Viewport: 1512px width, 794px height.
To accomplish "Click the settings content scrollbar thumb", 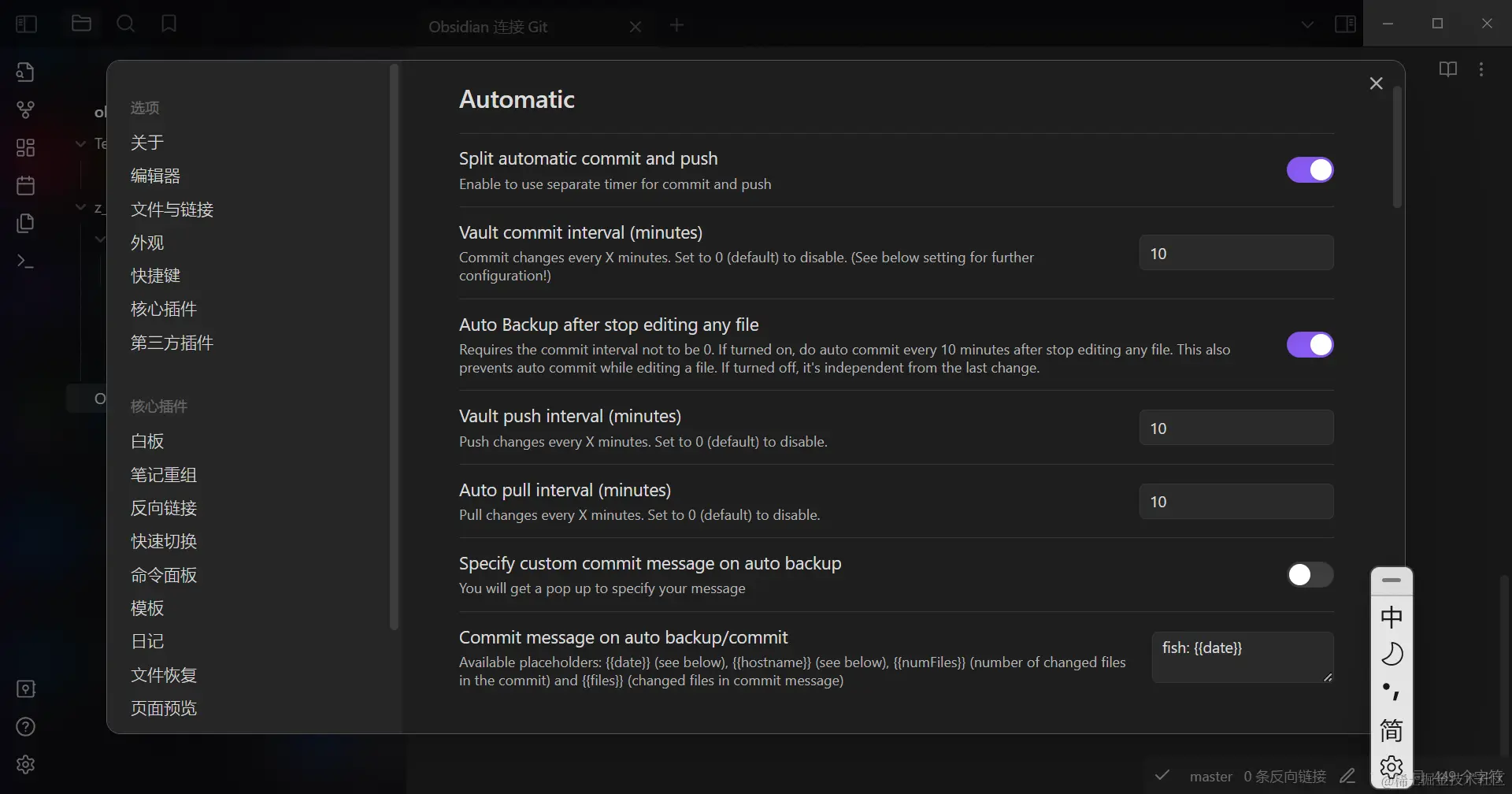I will click(x=1398, y=147).
